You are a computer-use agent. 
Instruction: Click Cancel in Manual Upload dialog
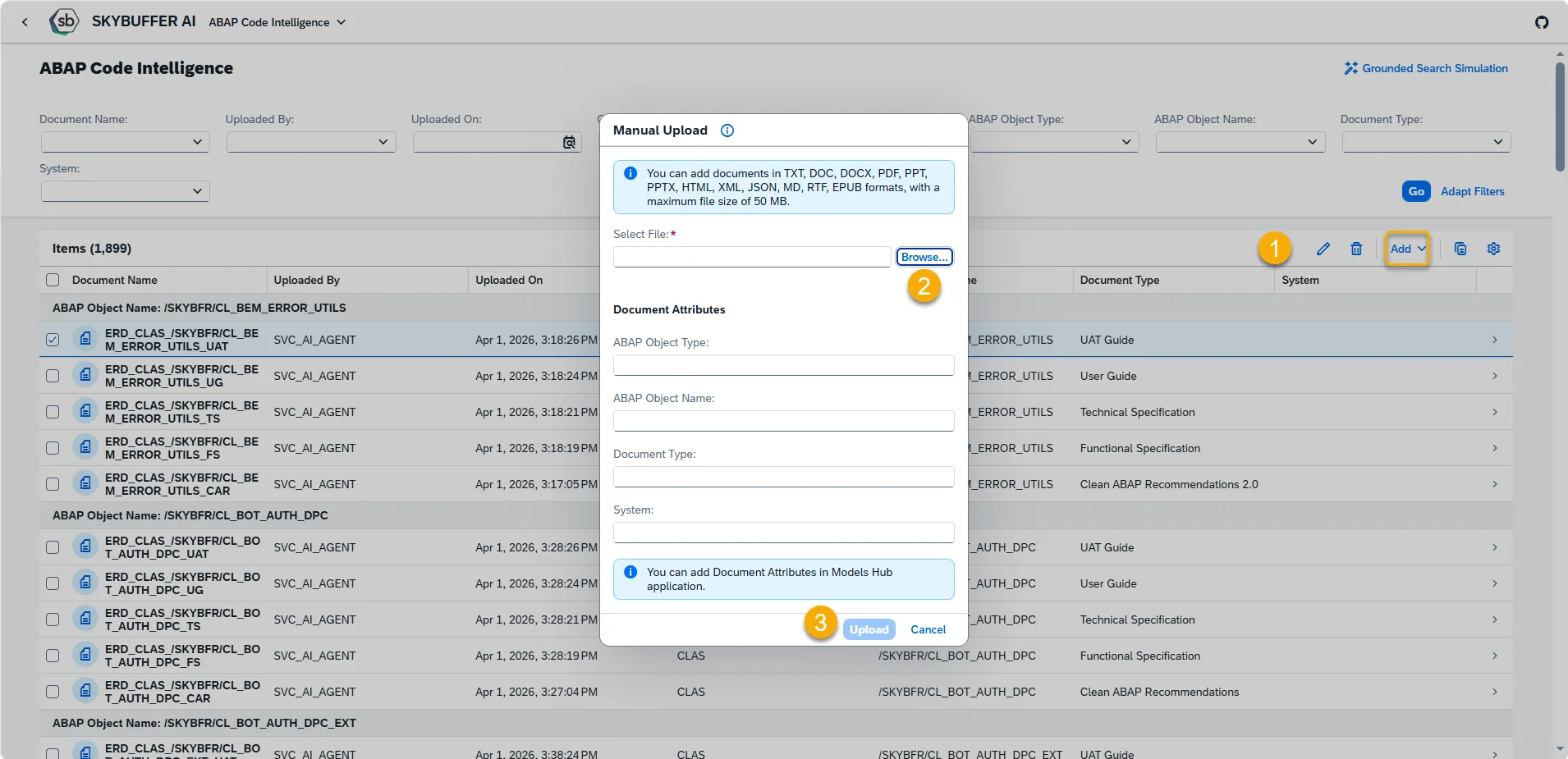pyautogui.click(x=928, y=629)
